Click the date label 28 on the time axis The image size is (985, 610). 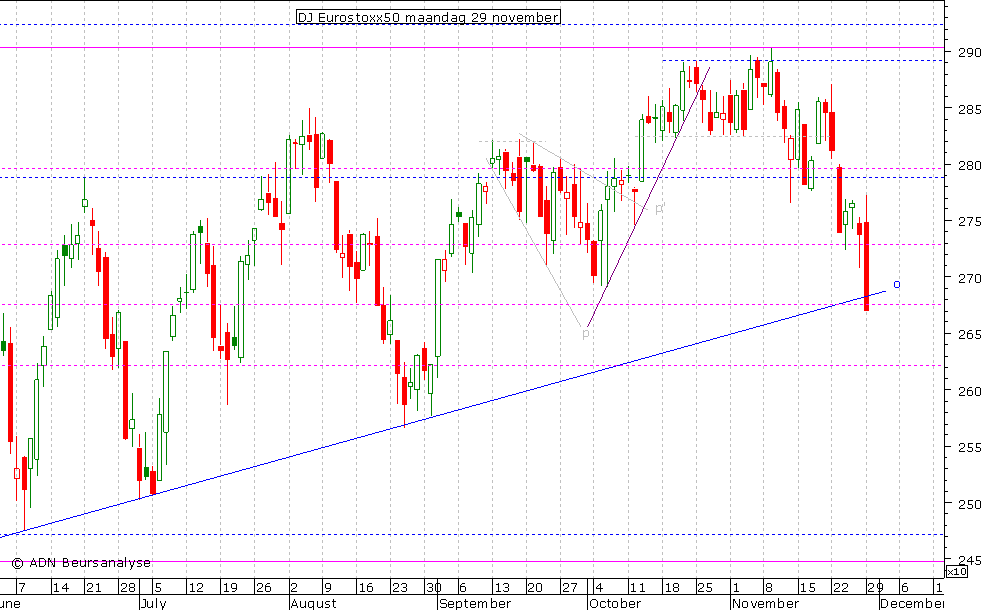coord(128,587)
